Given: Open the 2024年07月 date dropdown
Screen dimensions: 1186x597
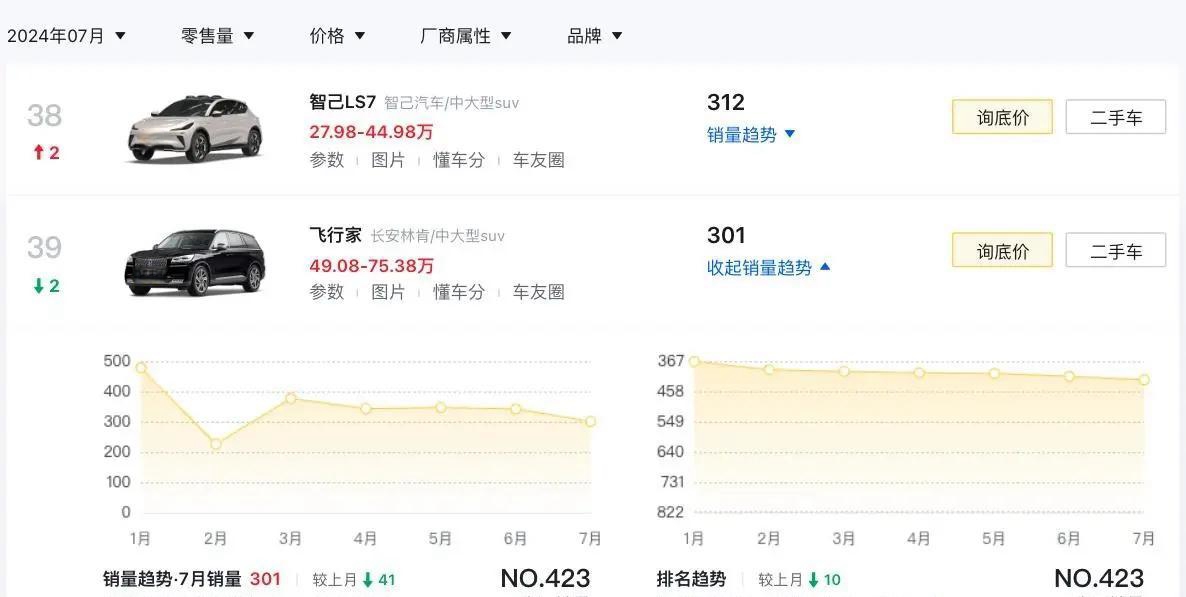Looking at the screenshot, I should (x=67, y=36).
